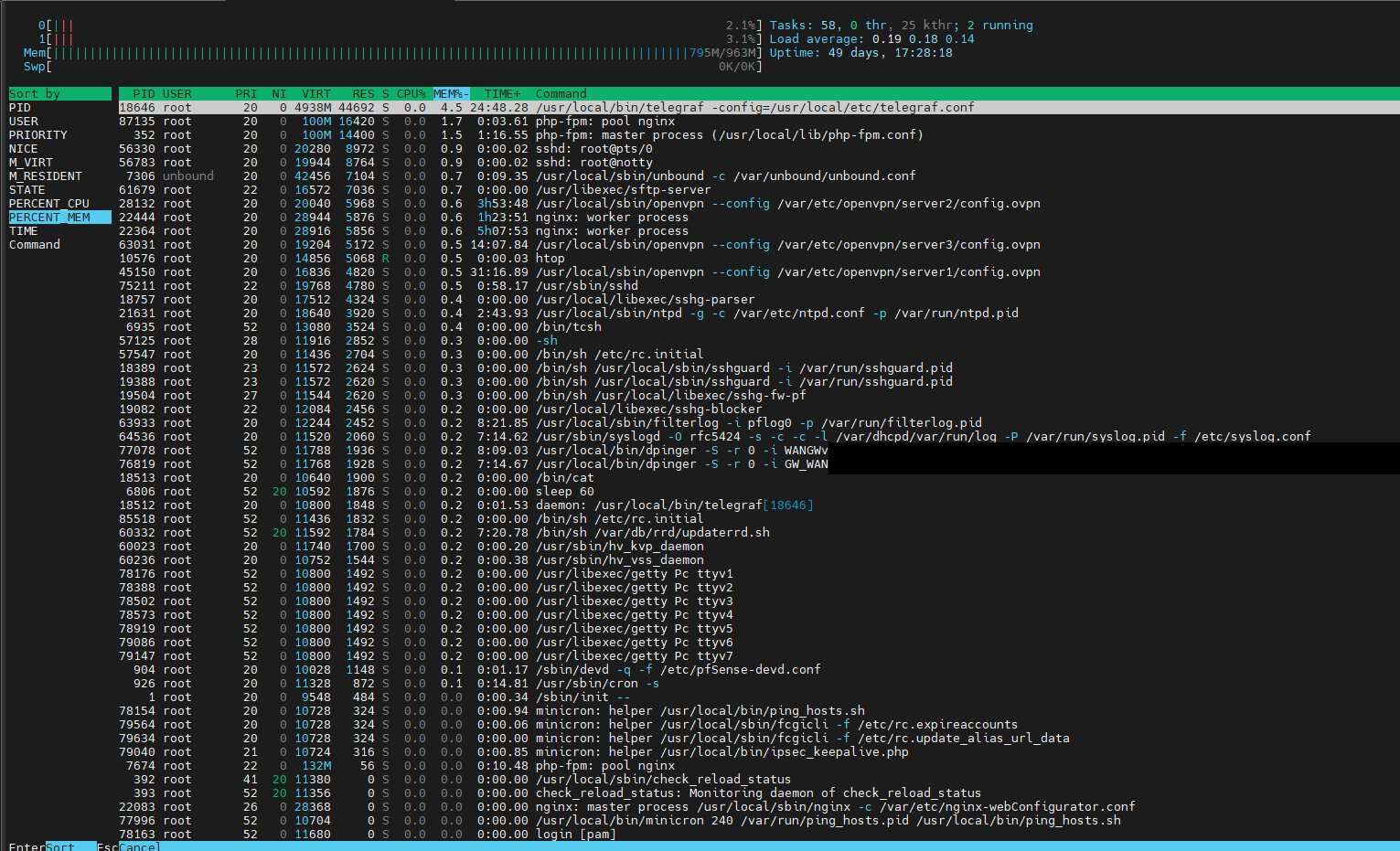Select the sshg-parser process row
This screenshot has width=1400, height=851.
tap(759, 300)
